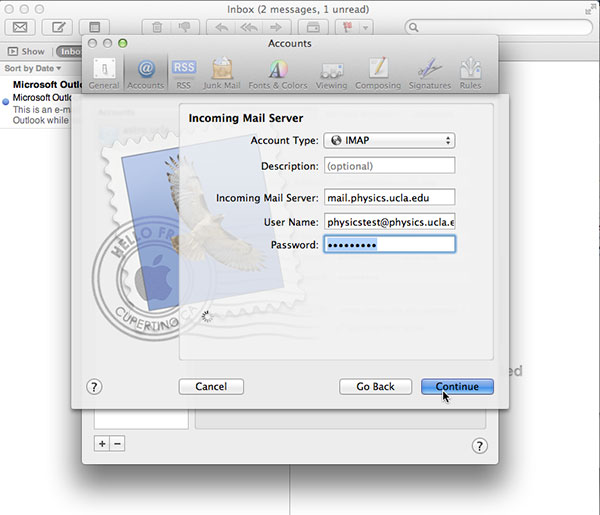Open General preferences tab
The height and width of the screenshot is (515, 600).
104,74
